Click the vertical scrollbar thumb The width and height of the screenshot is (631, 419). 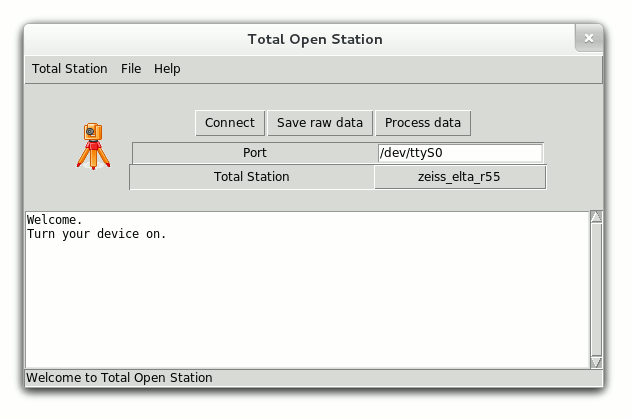(x=596, y=290)
